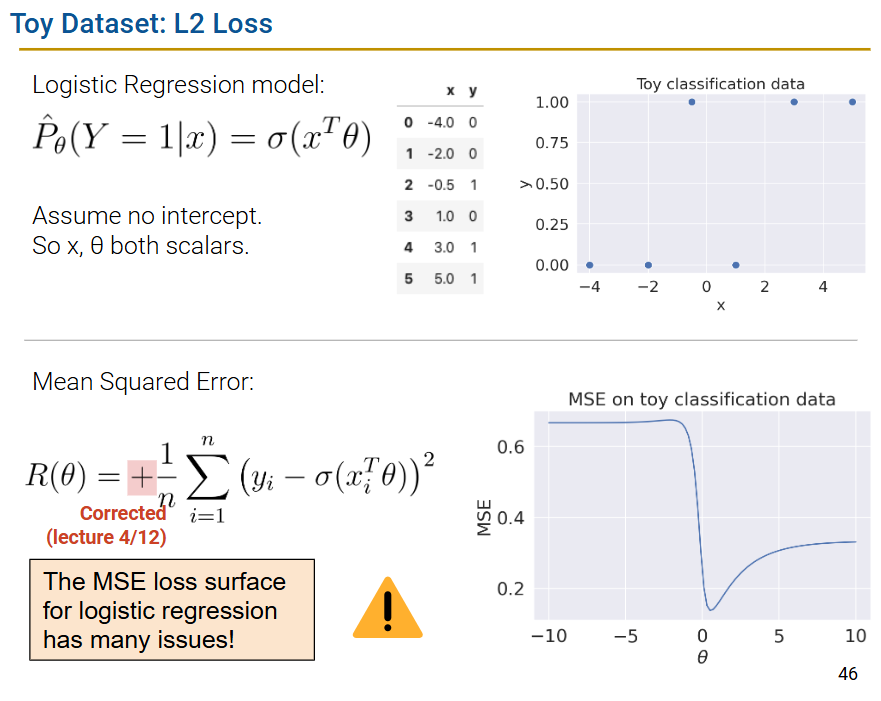Click the "Logistic Regression model:" heading
The width and height of the screenshot is (881, 701).
point(178,86)
